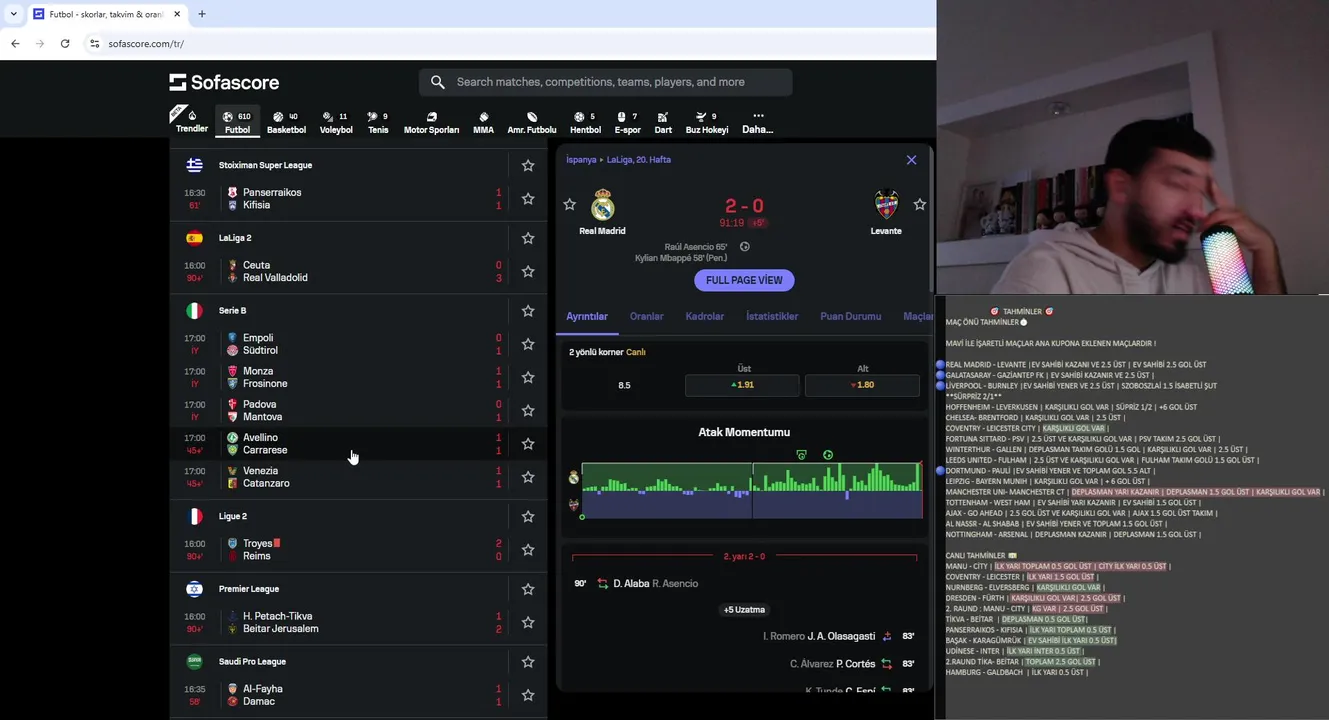
Task: Switch to Basketbol sport
Action: (286, 122)
